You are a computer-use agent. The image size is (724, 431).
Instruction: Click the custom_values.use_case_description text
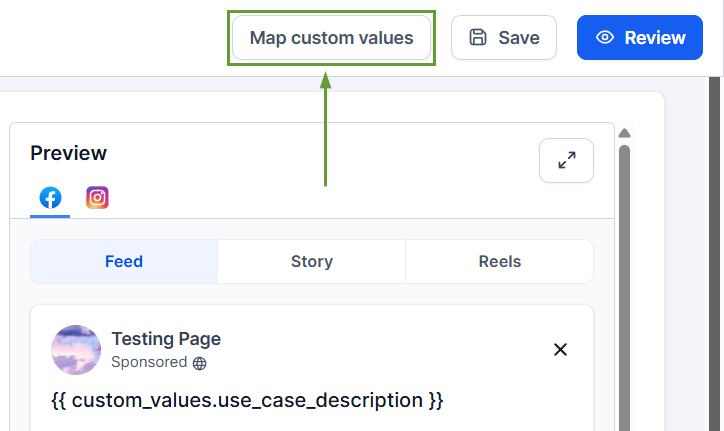pyautogui.click(x=247, y=400)
